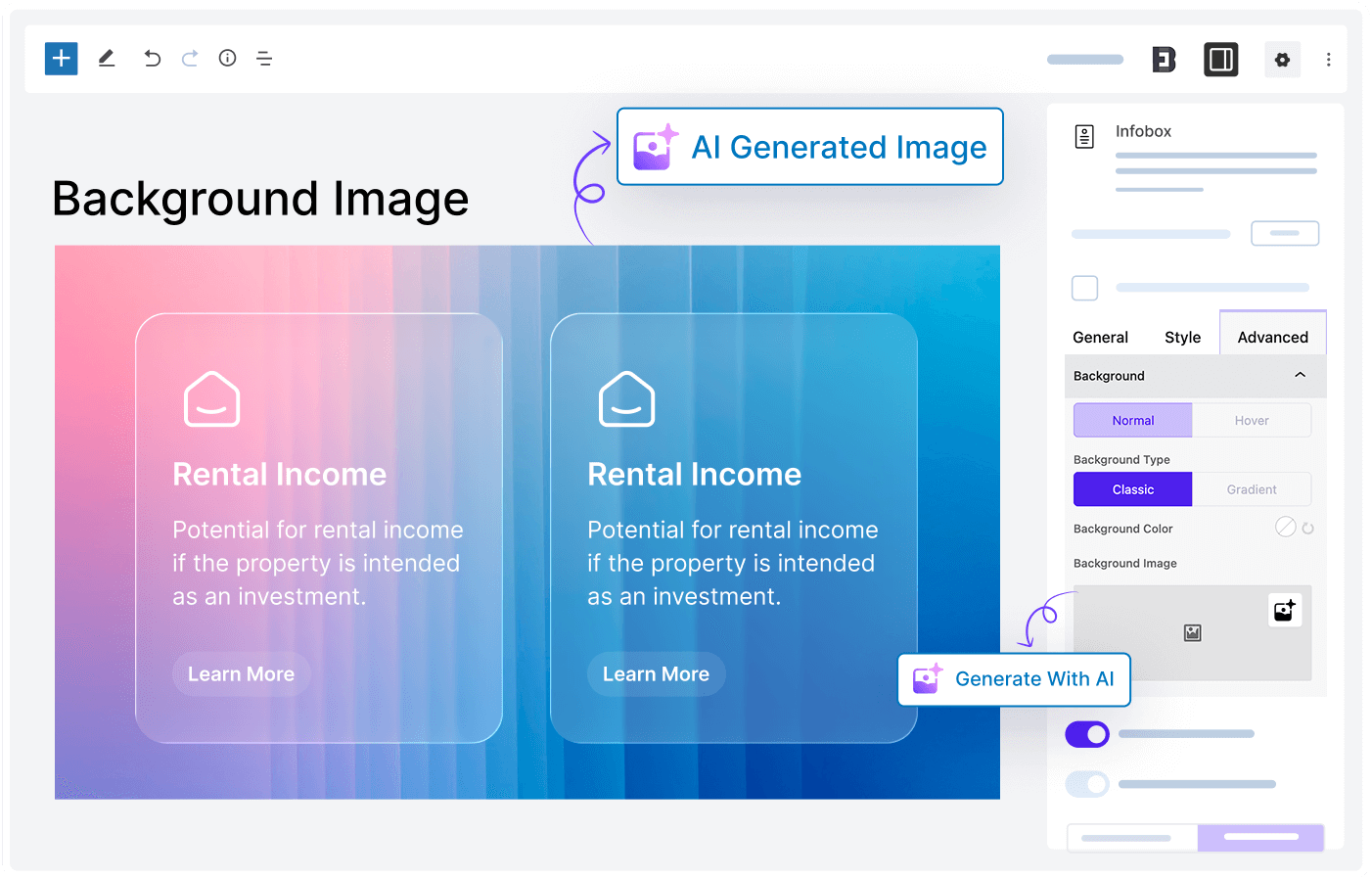The width and height of the screenshot is (1372, 878).
Task: Click the AI Generated Image button
Action: pyautogui.click(x=809, y=147)
